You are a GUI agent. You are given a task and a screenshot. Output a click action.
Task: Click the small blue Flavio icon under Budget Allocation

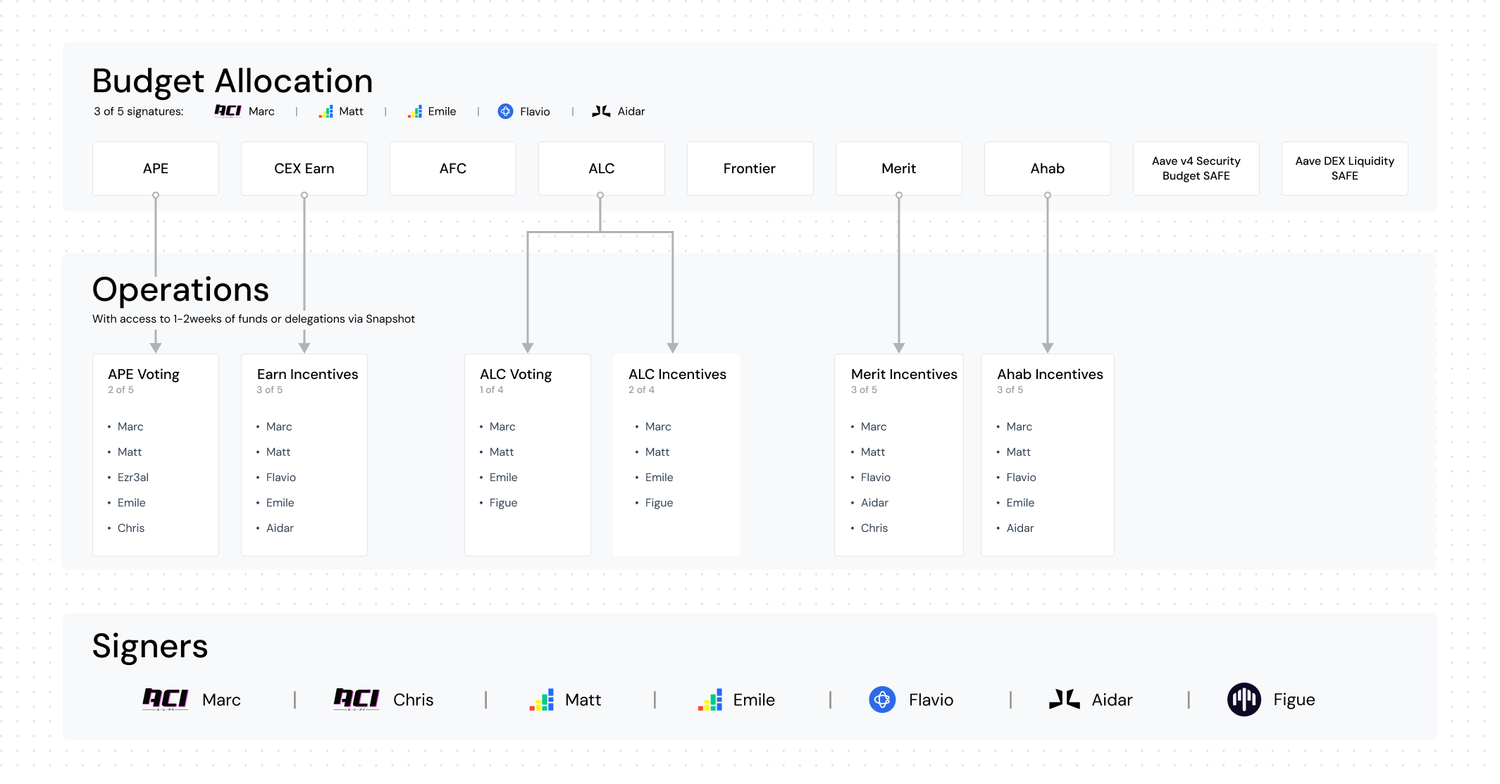(x=505, y=111)
